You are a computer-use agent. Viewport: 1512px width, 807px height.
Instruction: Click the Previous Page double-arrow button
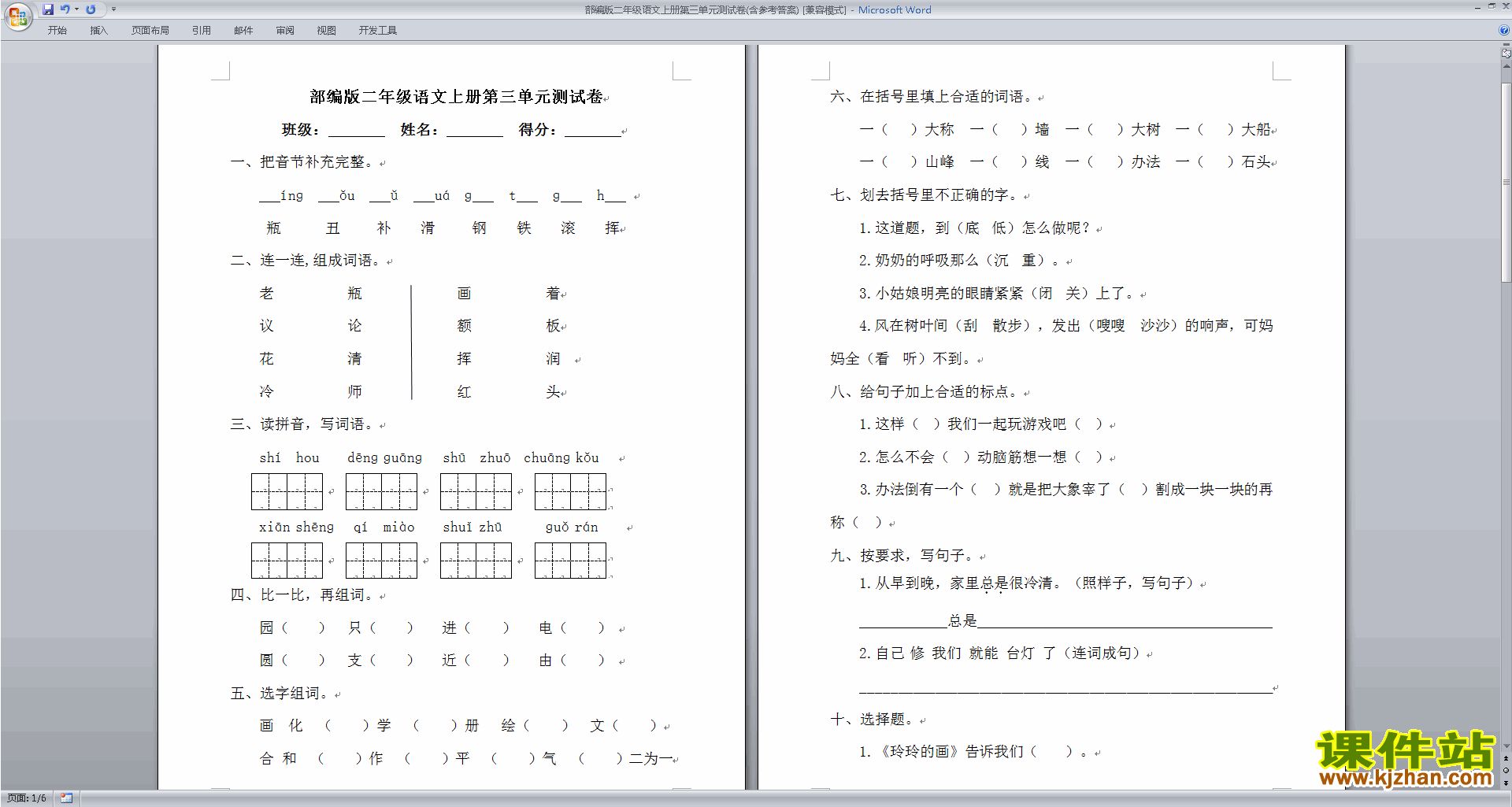(1506, 759)
